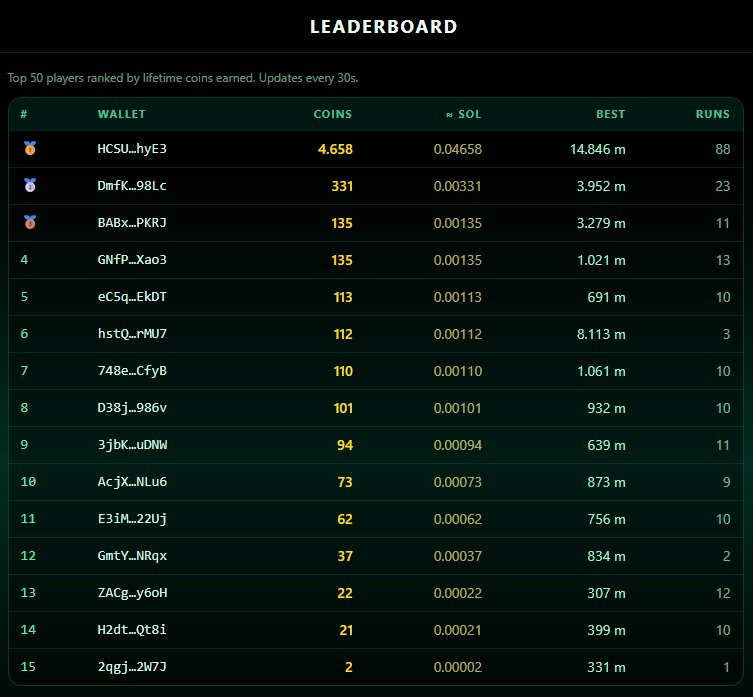Click the 113 coins value
The height and width of the screenshot is (697, 753).
tap(343, 297)
